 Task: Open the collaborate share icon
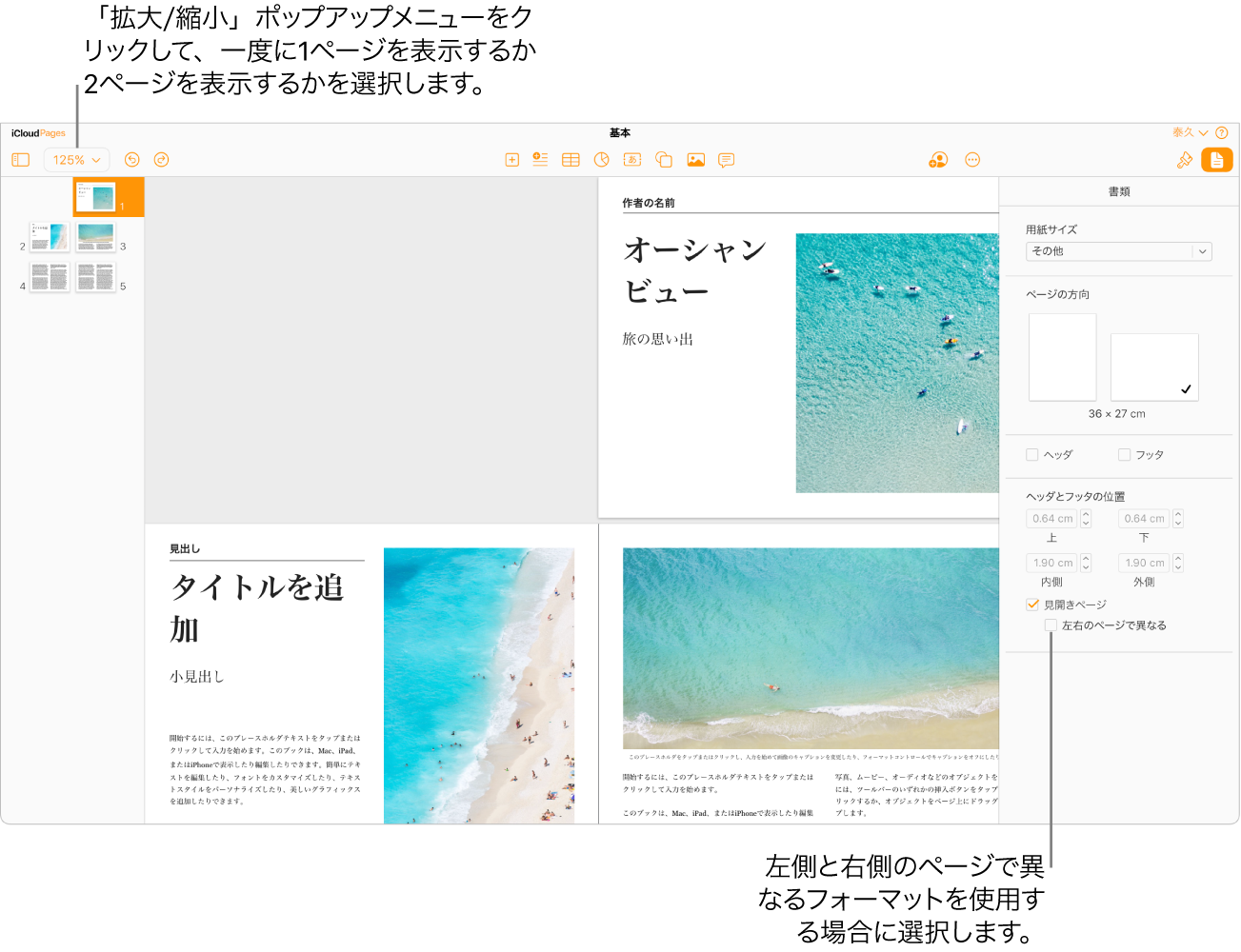tap(938, 160)
